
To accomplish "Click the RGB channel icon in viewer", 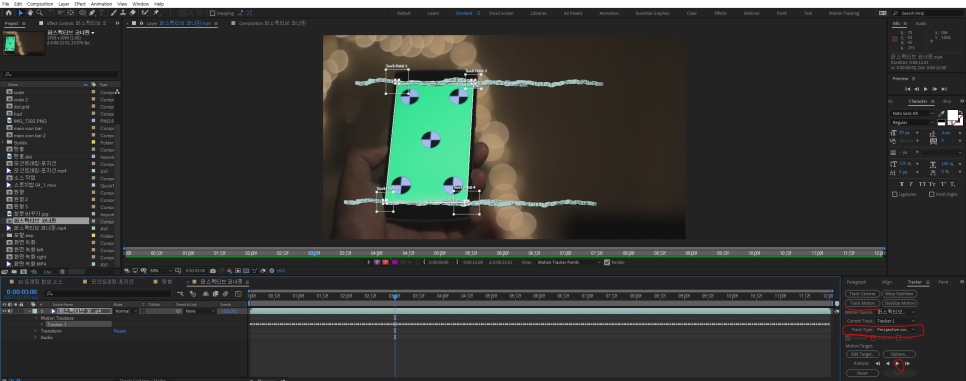I will 229,271.
